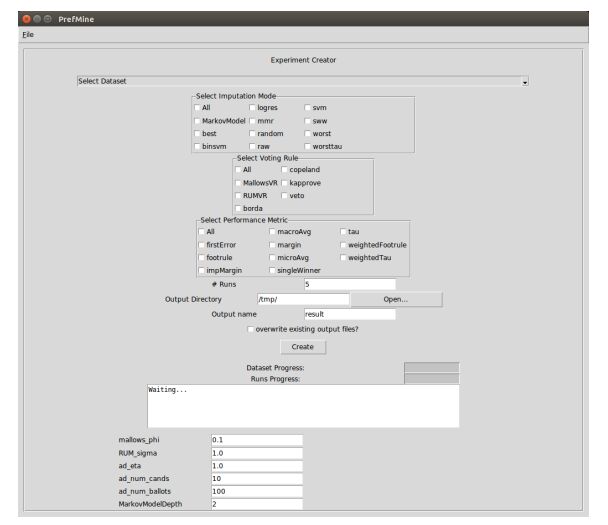Click the Dataset Progress bar
The height and width of the screenshot is (525, 608).
pyautogui.click(x=431, y=367)
